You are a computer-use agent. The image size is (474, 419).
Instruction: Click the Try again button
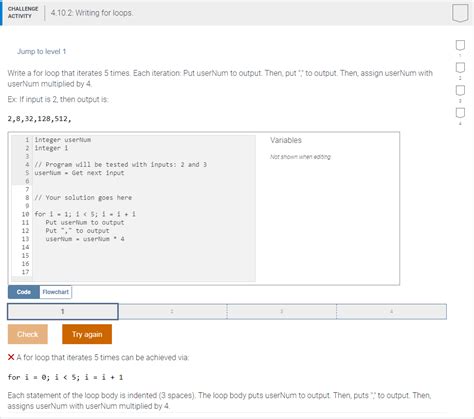(87, 334)
